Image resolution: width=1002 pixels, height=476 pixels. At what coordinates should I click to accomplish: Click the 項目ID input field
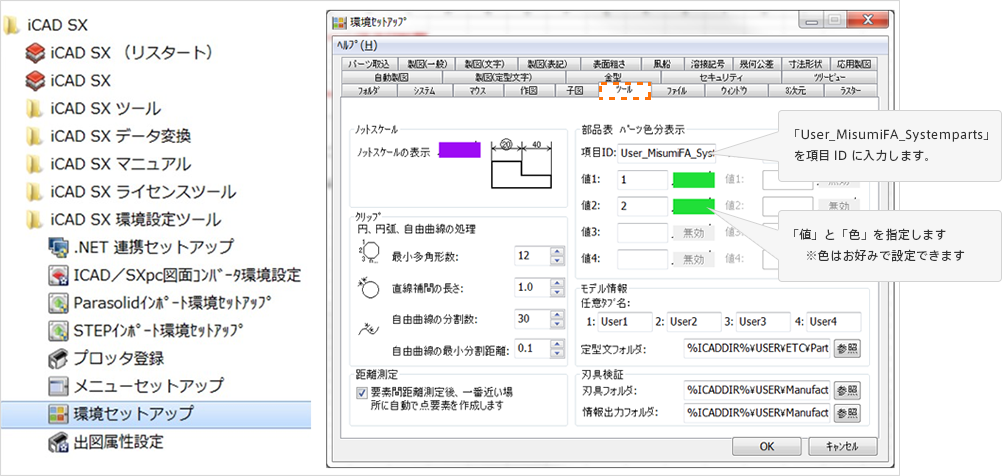click(667, 153)
